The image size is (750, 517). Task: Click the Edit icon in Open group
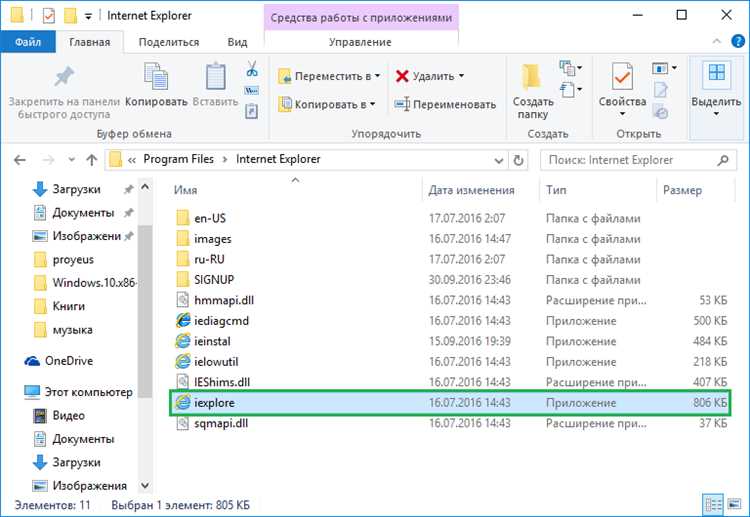tap(661, 90)
